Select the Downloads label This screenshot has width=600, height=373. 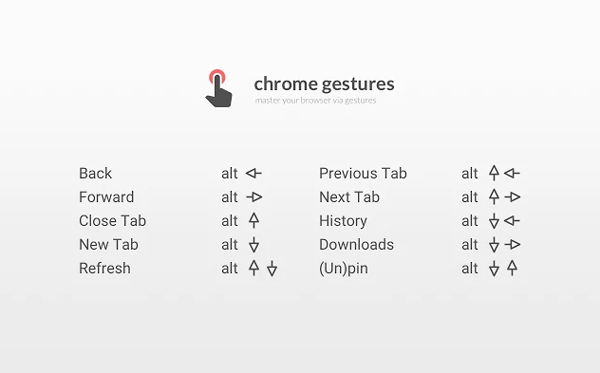pos(356,244)
